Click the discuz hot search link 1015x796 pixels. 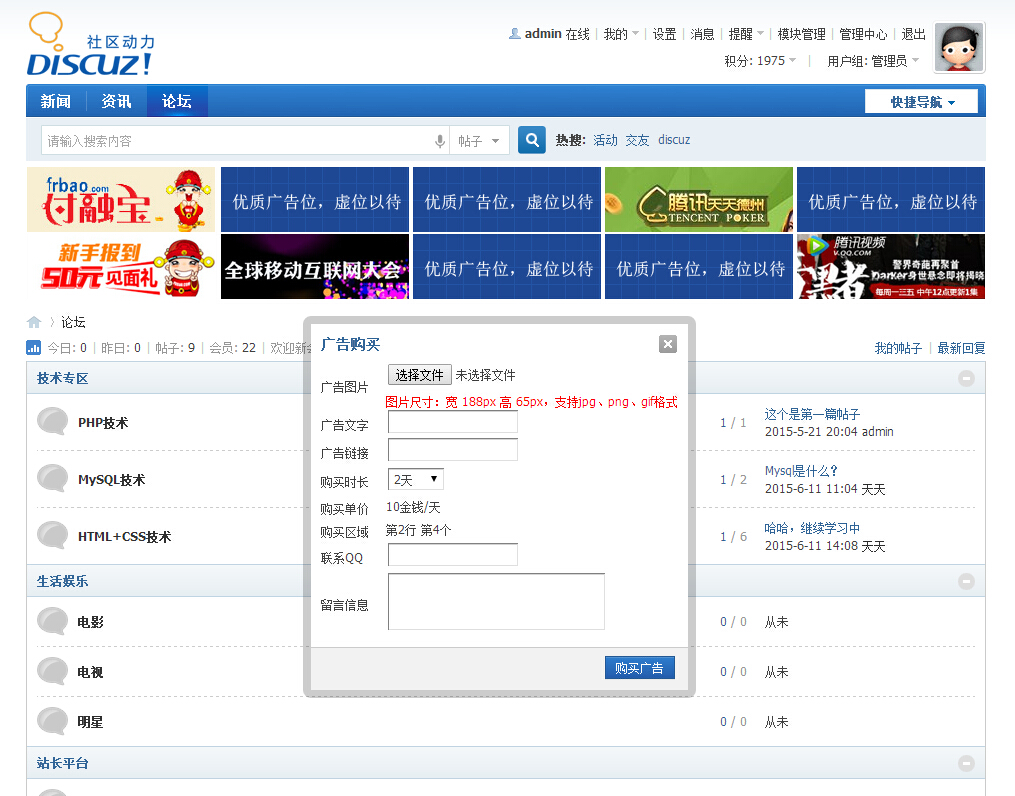coord(674,140)
